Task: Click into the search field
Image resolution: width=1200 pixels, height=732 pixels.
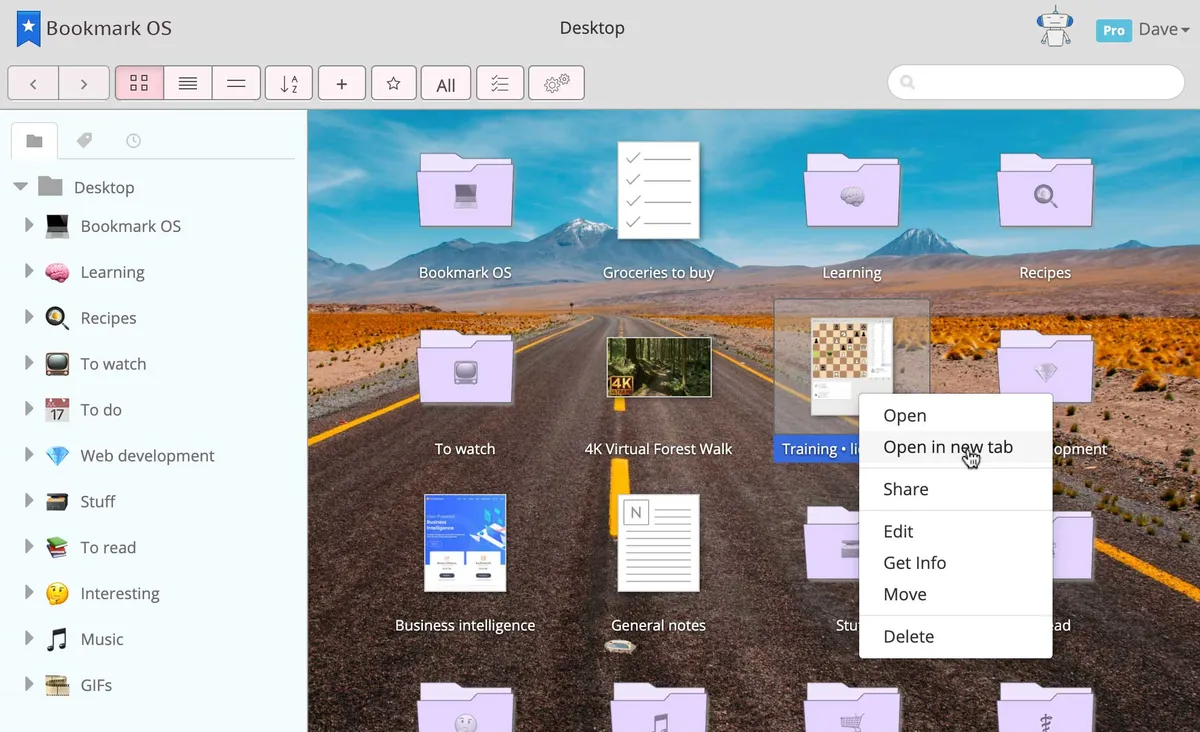Action: [1040, 83]
